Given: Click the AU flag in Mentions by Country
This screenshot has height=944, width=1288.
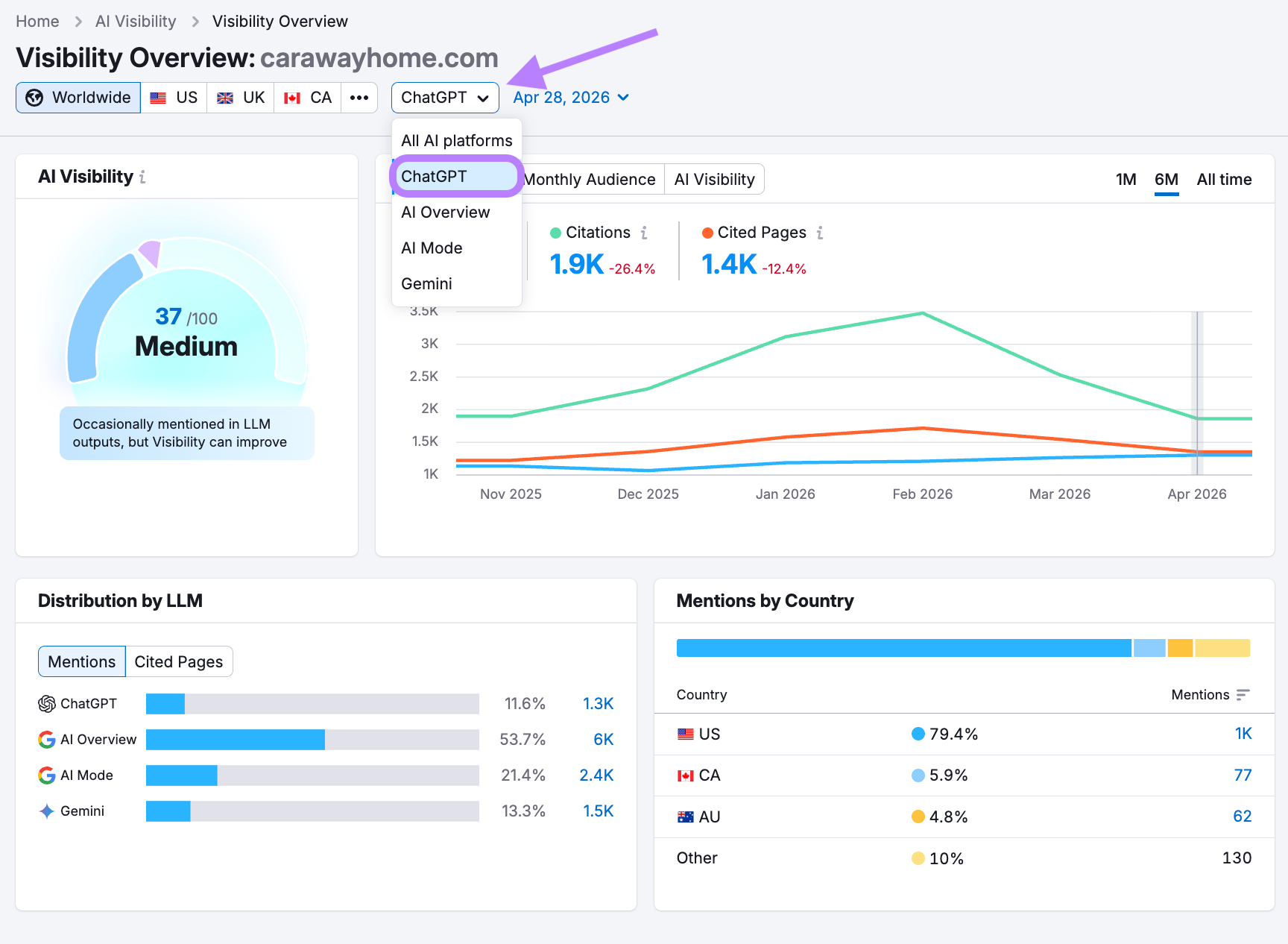Looking at the screenshot, I should click(x=686, y=817).
